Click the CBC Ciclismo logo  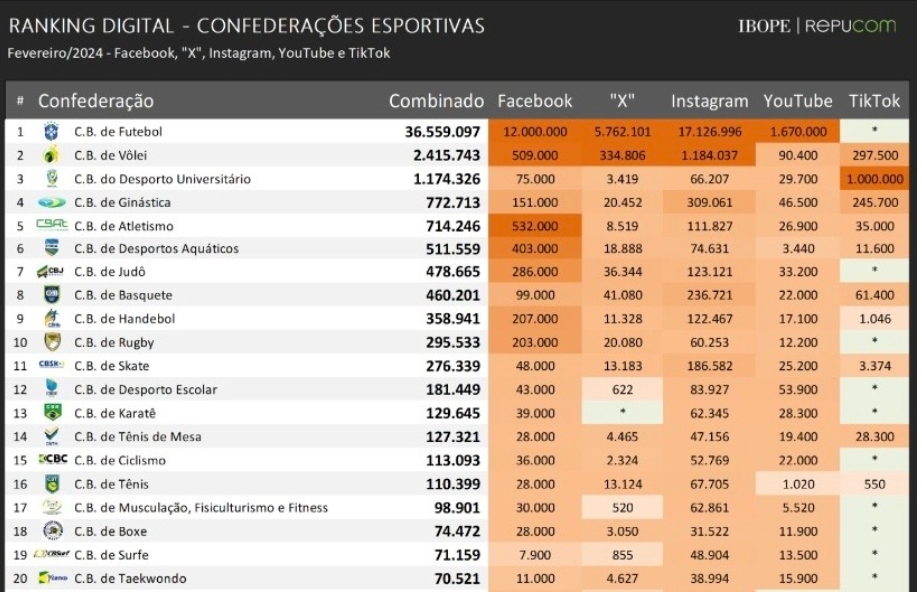pos(51,460)
